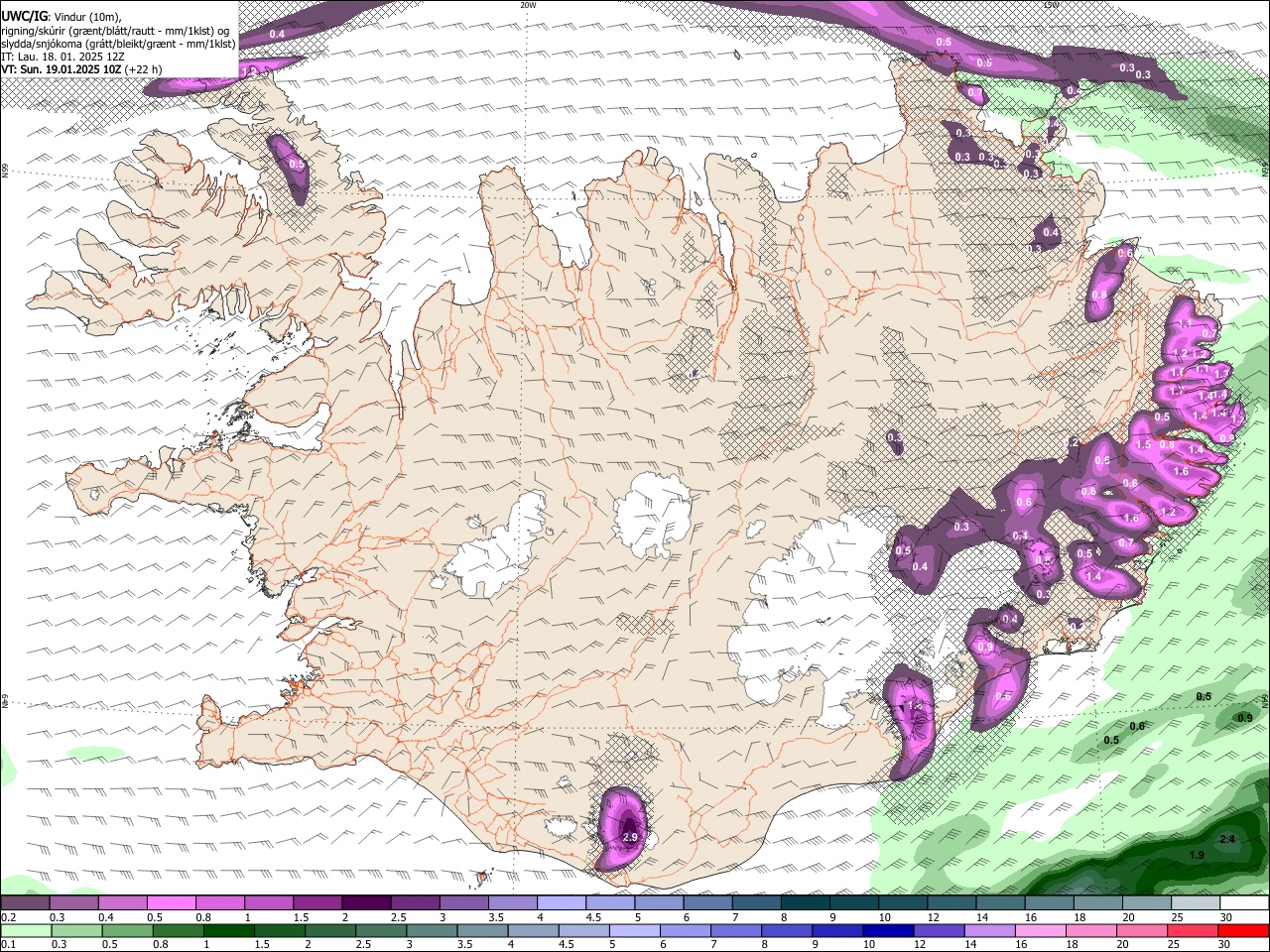Click the 3.5 swatch in the upper snow scale
1270x952 pixels.
511,903
